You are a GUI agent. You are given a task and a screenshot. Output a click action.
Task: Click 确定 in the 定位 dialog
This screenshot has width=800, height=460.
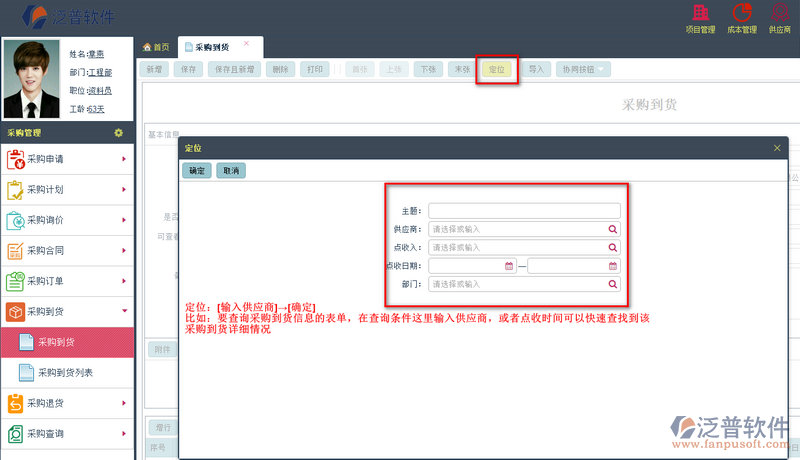click(x=197, y=170)
